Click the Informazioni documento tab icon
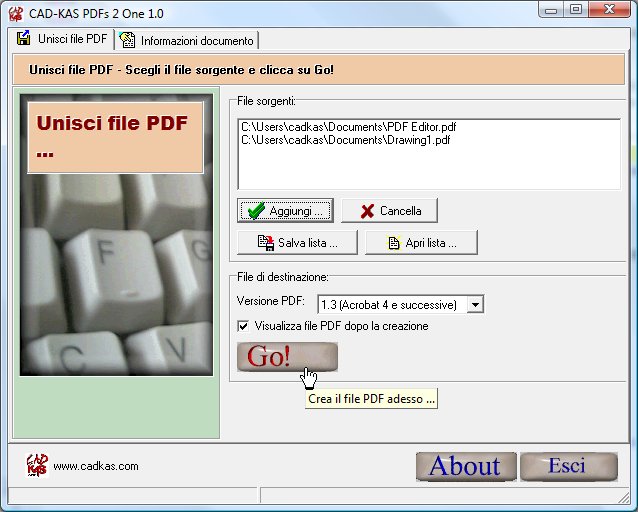Image resolution: width=638 pixels, height=512 pixels. point(128,41)
